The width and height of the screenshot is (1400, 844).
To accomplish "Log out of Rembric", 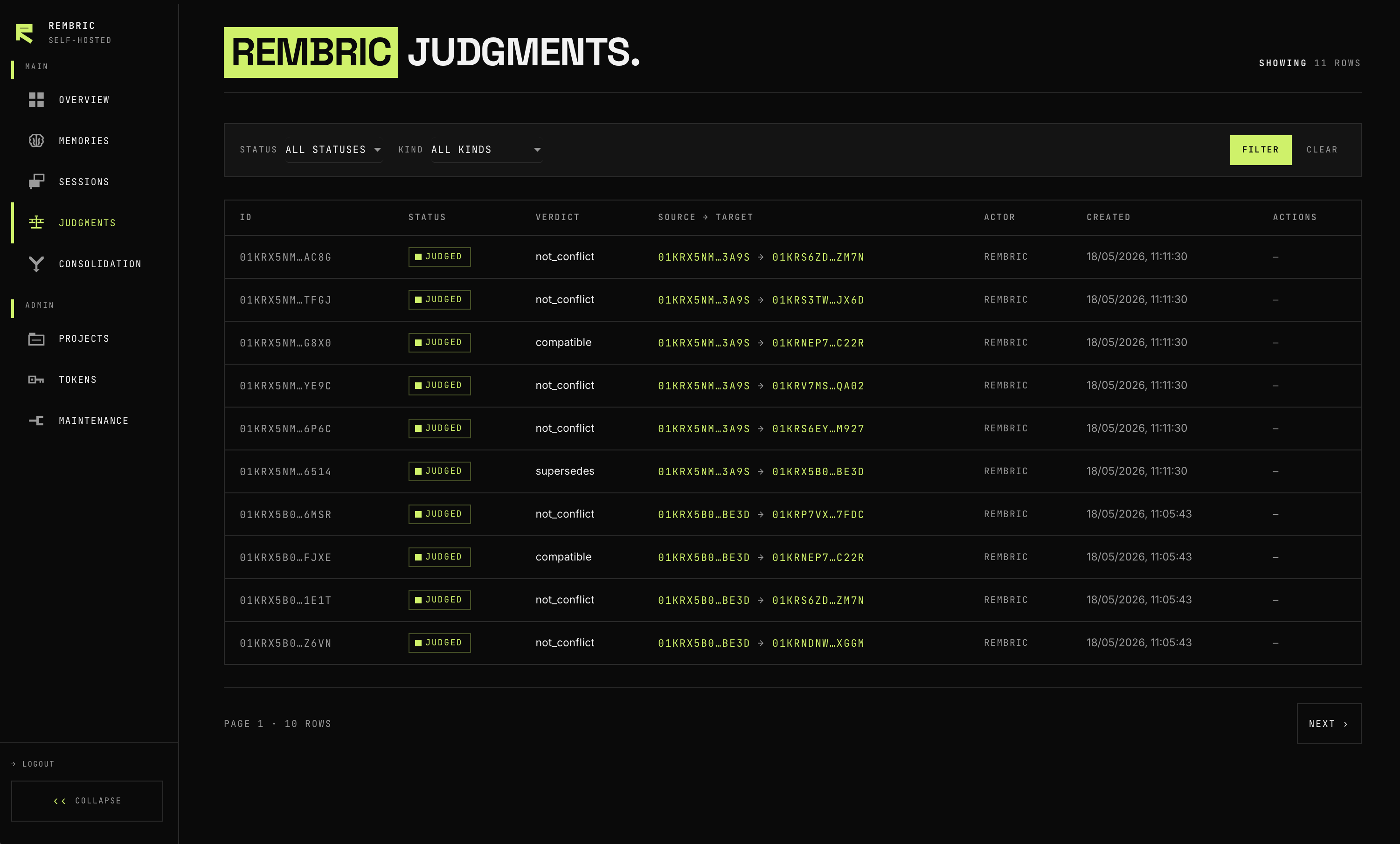I will coord(33,764).
